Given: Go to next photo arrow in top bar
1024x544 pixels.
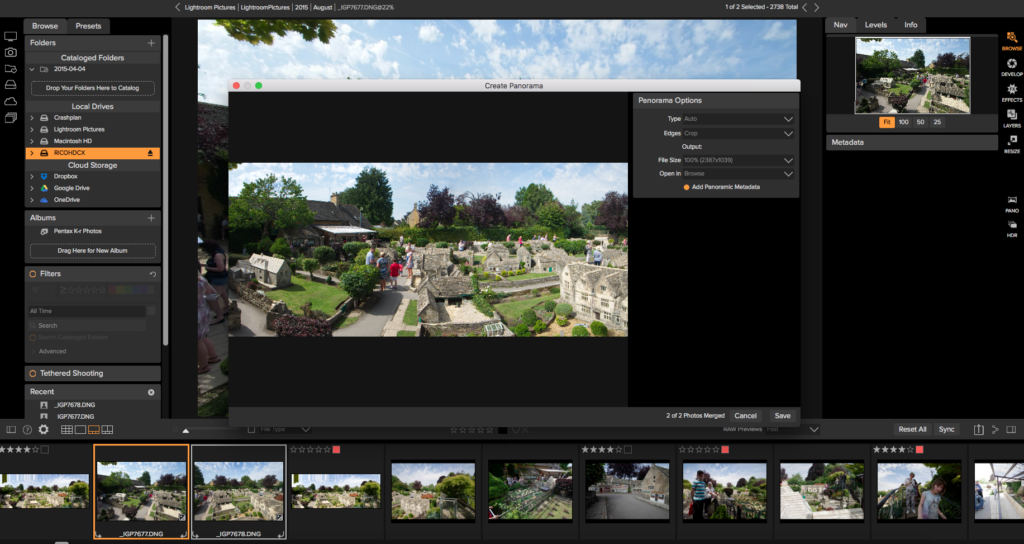Looking at the screenshot, I should [x=816, y=7].
